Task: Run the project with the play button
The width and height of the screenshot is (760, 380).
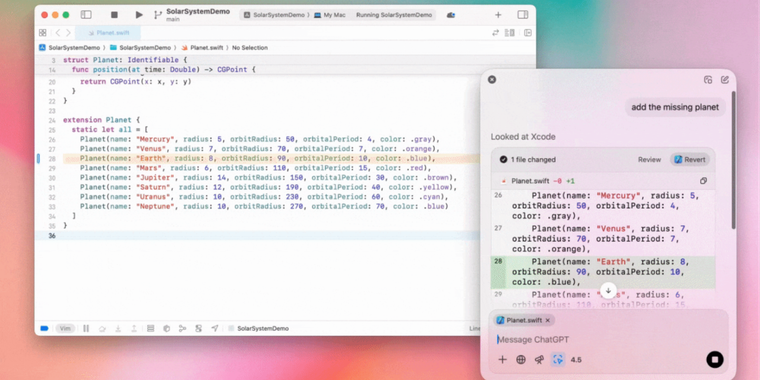Action: (139, 15)
